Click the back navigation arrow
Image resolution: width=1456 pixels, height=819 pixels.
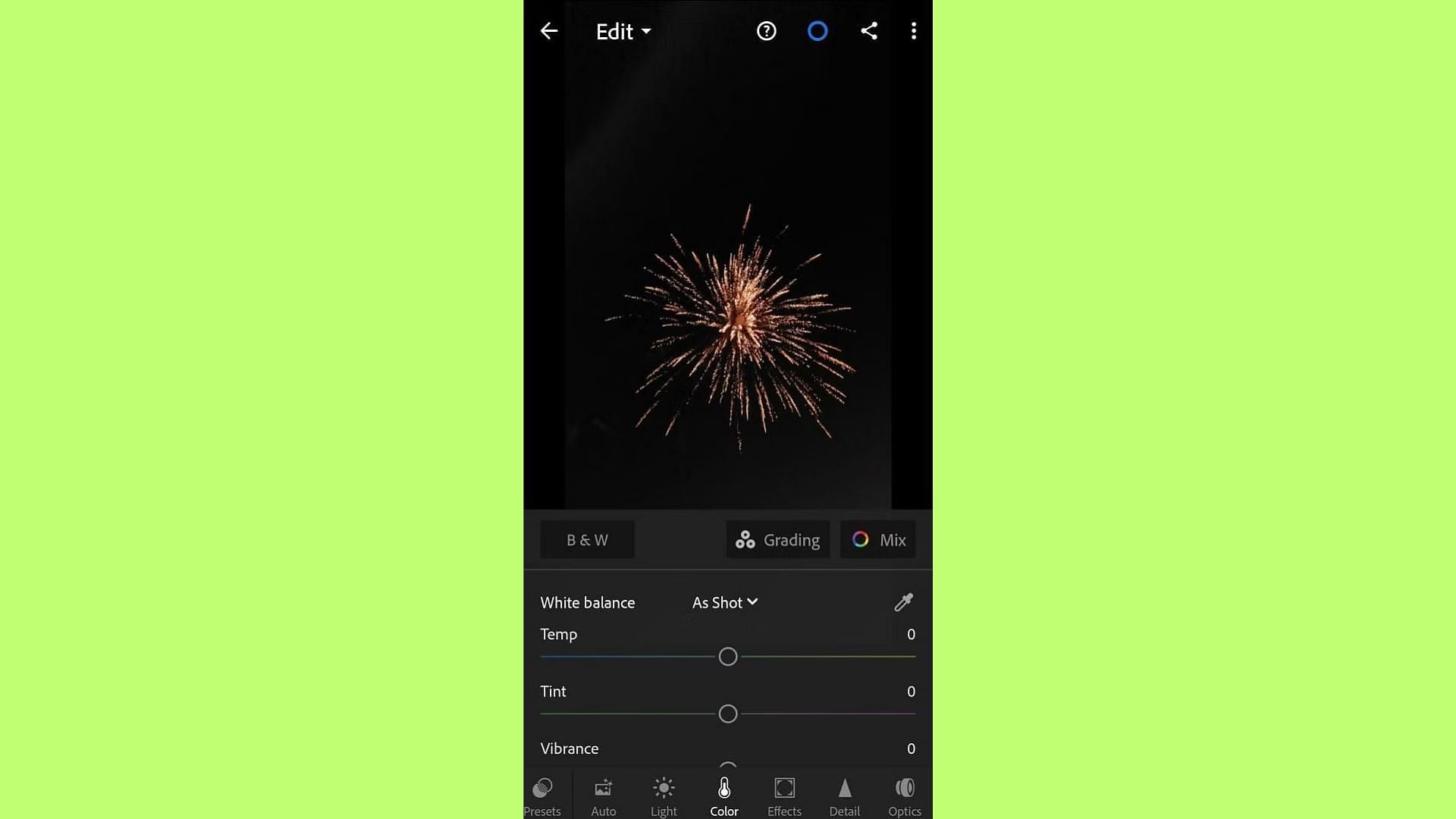pos(549,30)
